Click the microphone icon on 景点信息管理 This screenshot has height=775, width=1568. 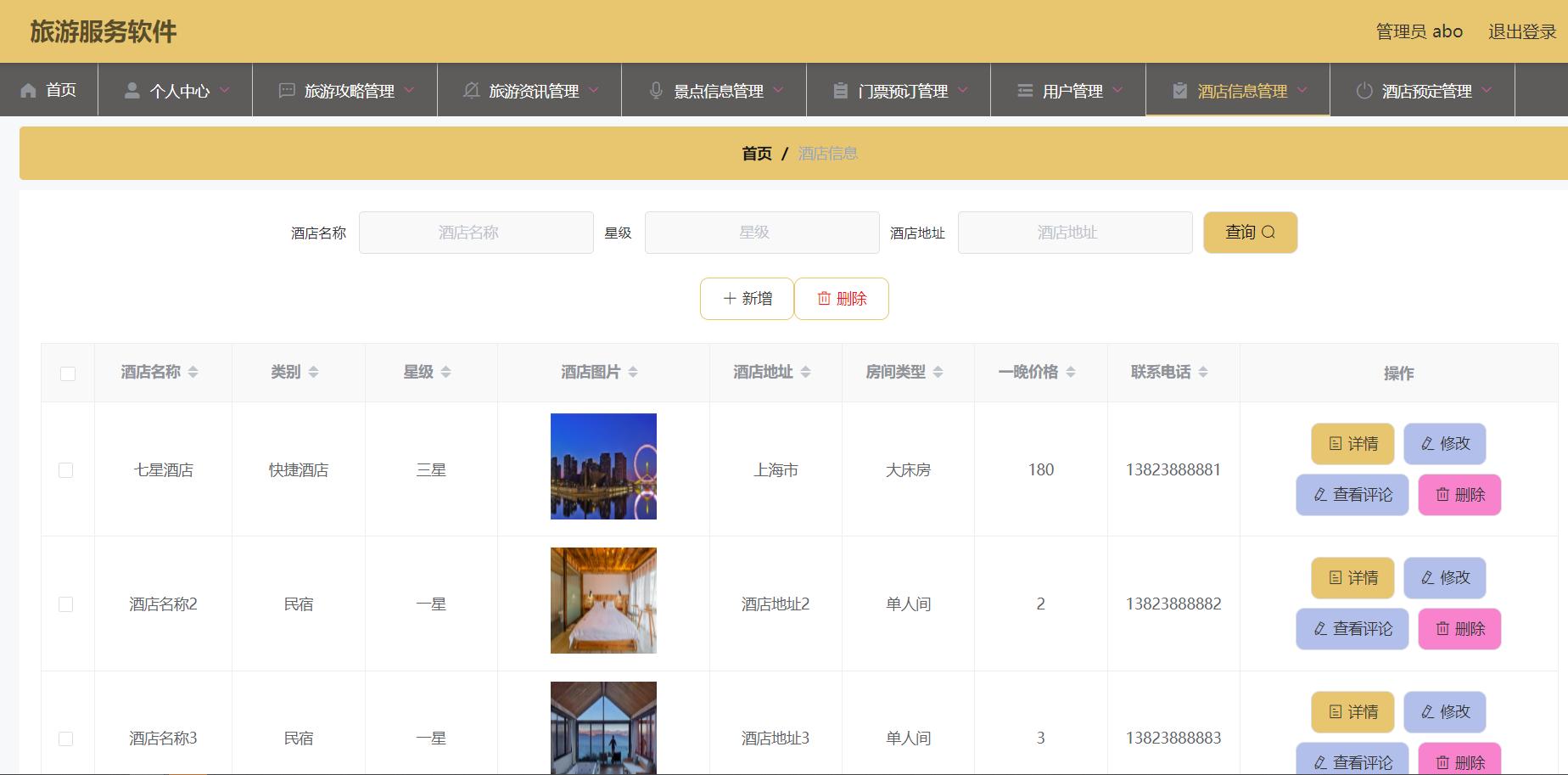click(655, 89)
